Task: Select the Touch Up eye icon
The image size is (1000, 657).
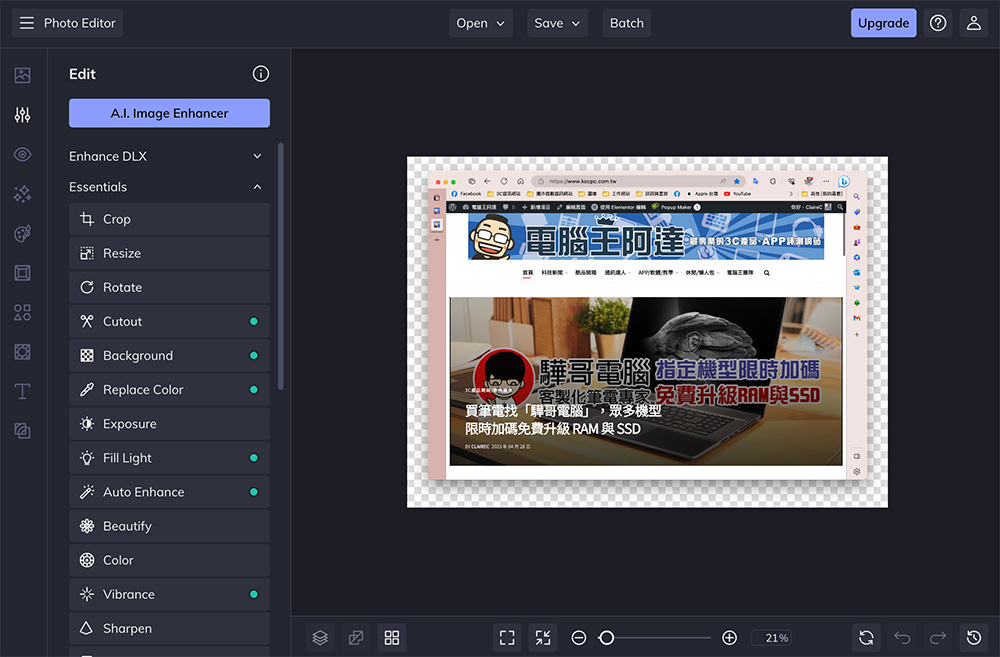Action: tap(22, 154)
